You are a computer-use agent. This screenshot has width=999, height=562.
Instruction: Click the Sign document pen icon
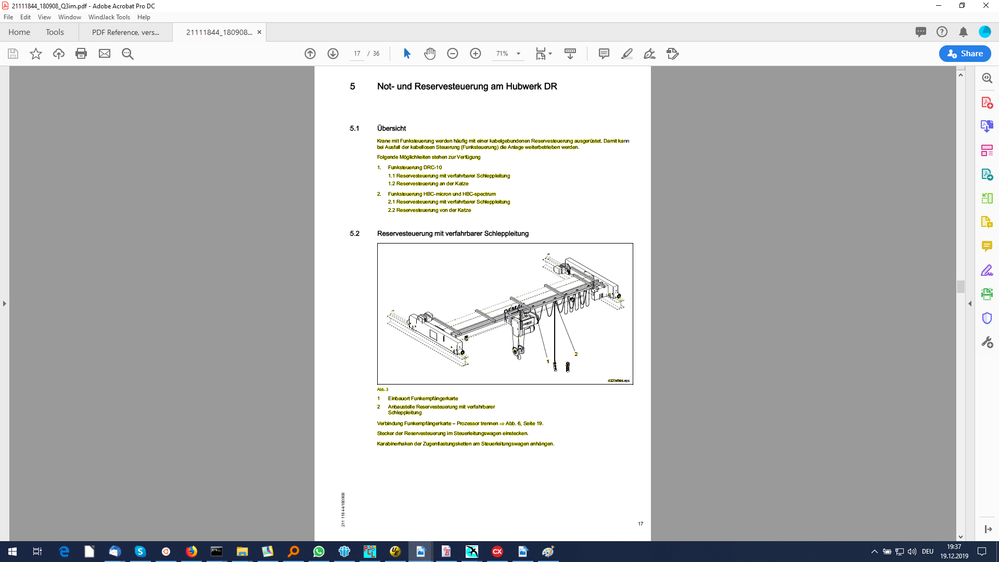pyautogui.click(x=649, y=54)
